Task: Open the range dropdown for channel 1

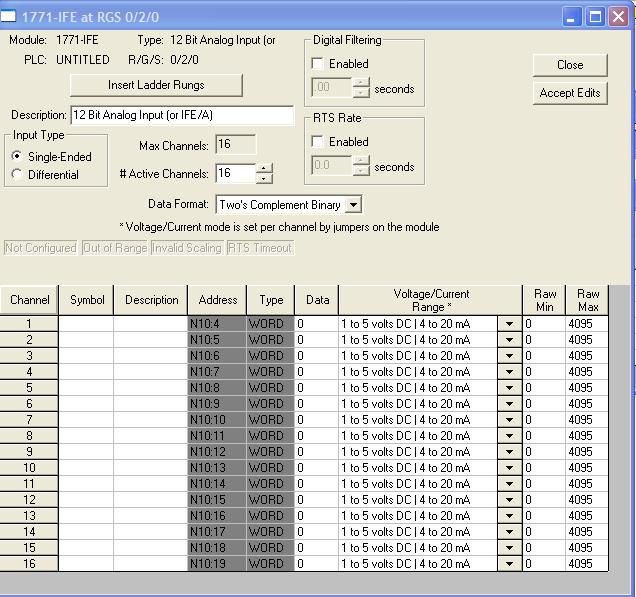Action: tap(509, 324)
